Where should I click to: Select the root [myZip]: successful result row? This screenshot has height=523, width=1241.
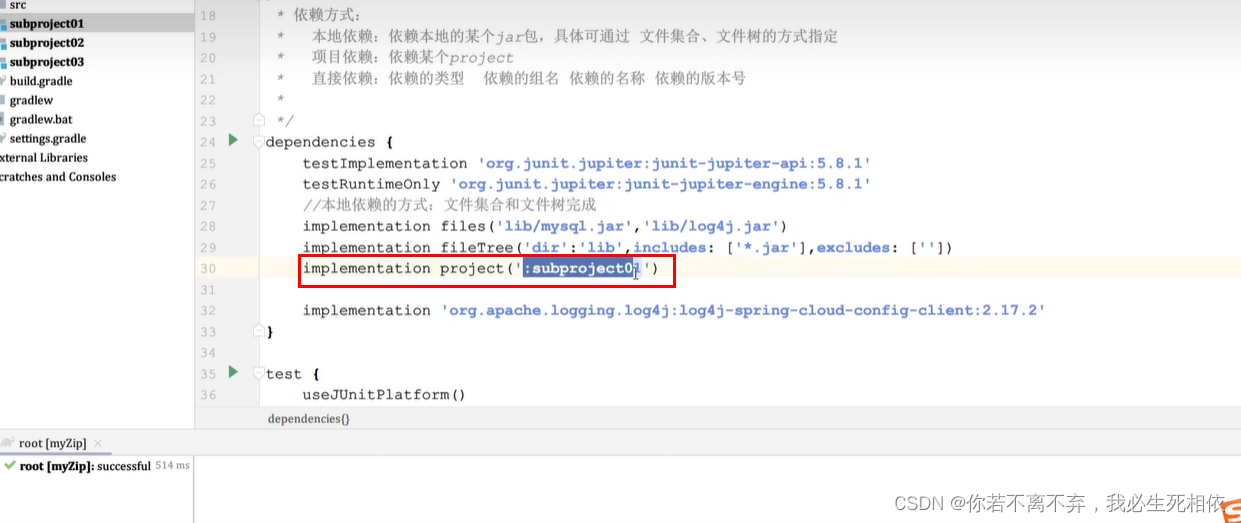point(97,466)
